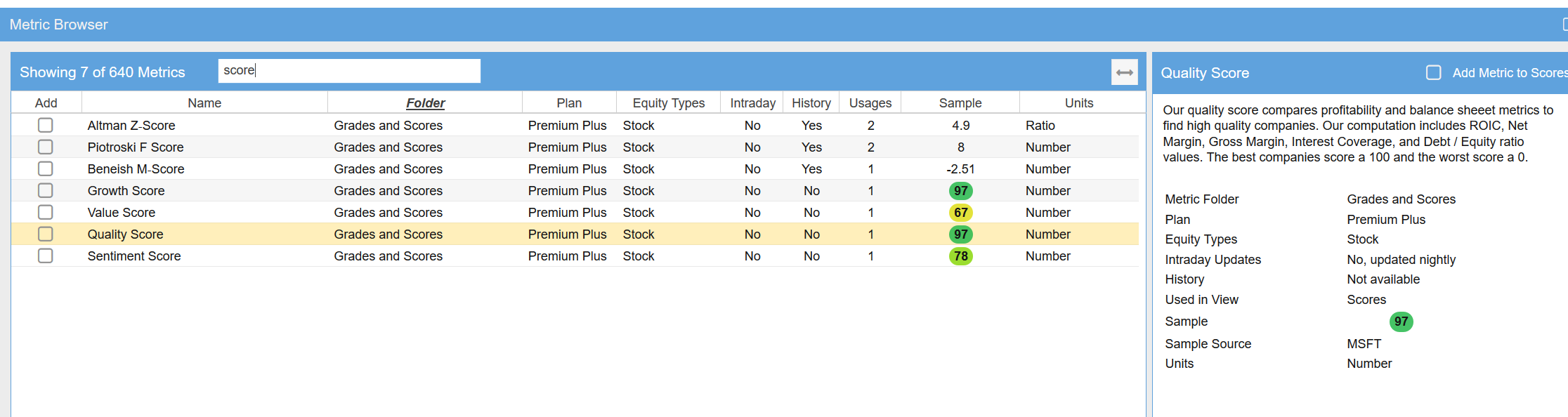
Task: Click the Value Score metric name
Action: pos(122,213)
